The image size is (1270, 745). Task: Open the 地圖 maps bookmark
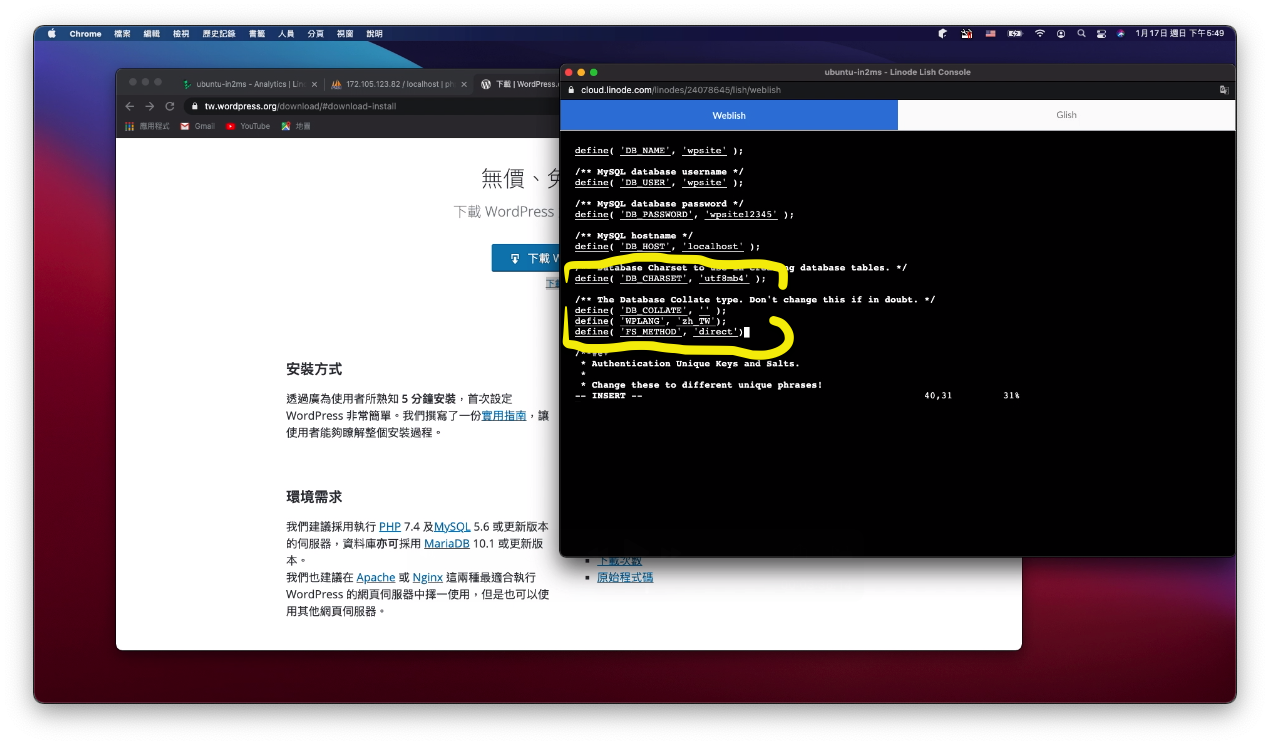pos(296,126)
